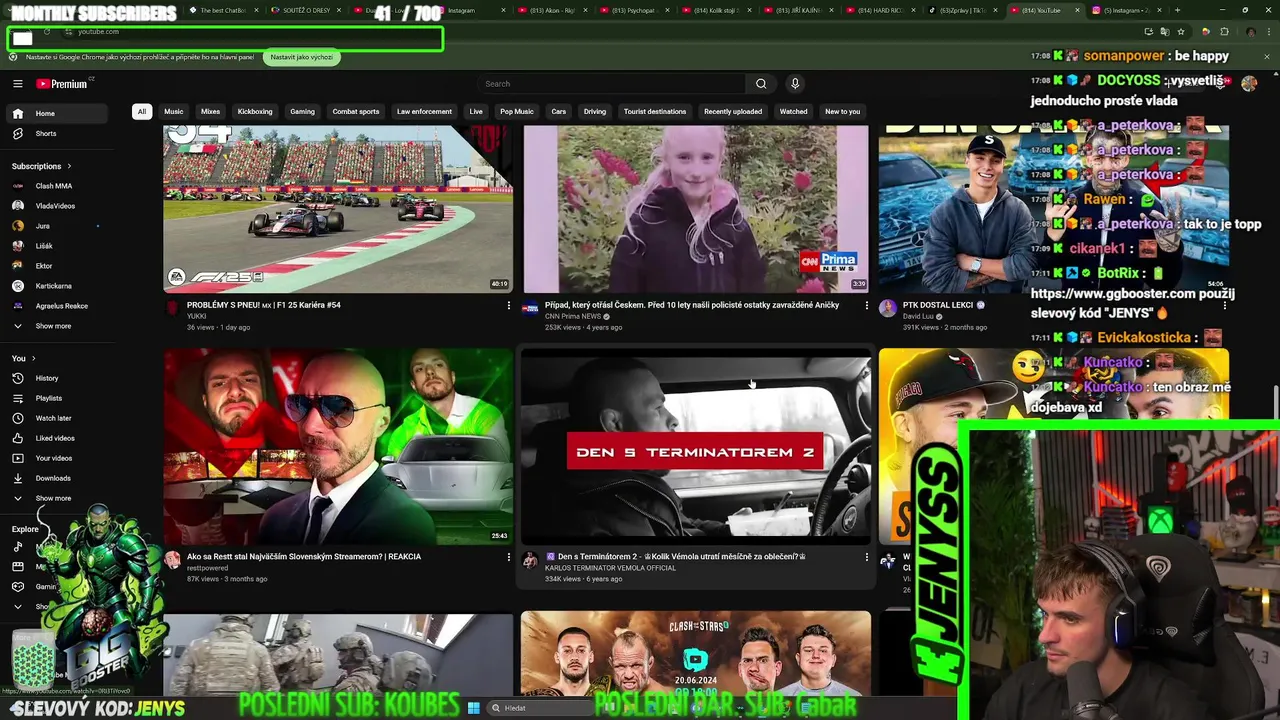Screen dimensions: 1280x720
Task: Bookmark page with the star icon
Action: pyautogui.click(x=1180, y=32)
